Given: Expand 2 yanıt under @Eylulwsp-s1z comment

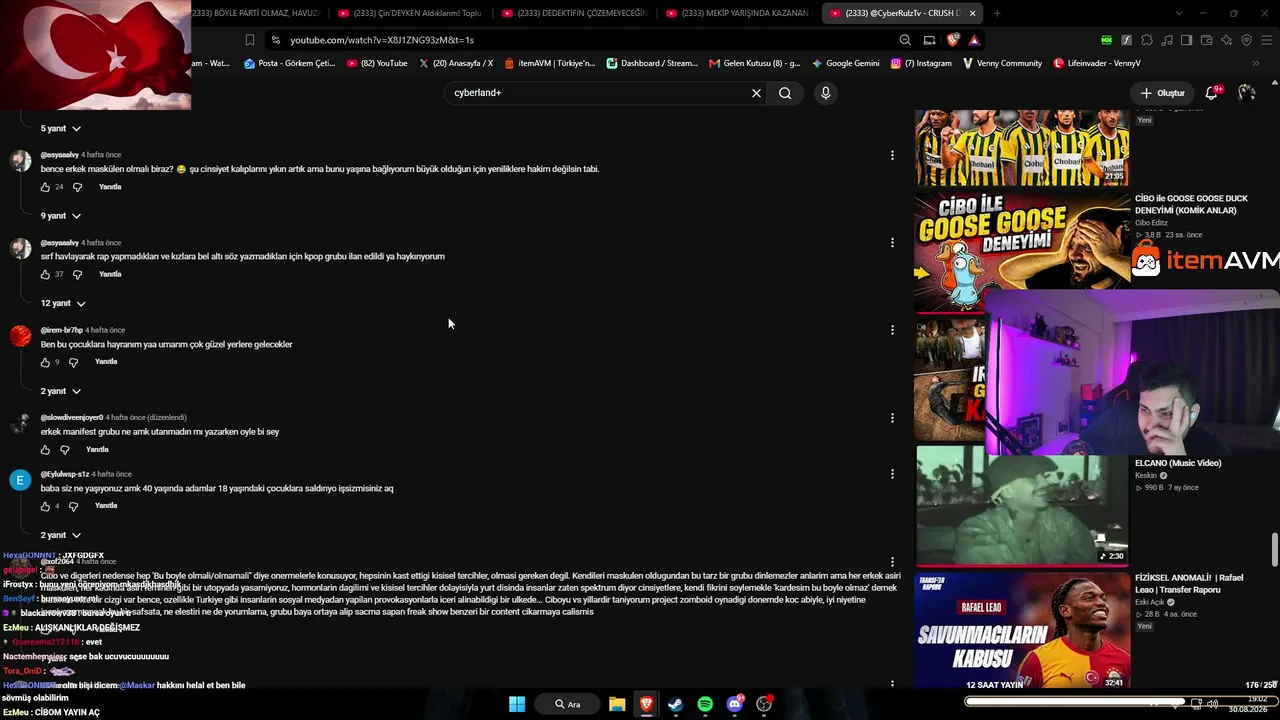Looking at the screenshot, I should (x=60, y=535).
